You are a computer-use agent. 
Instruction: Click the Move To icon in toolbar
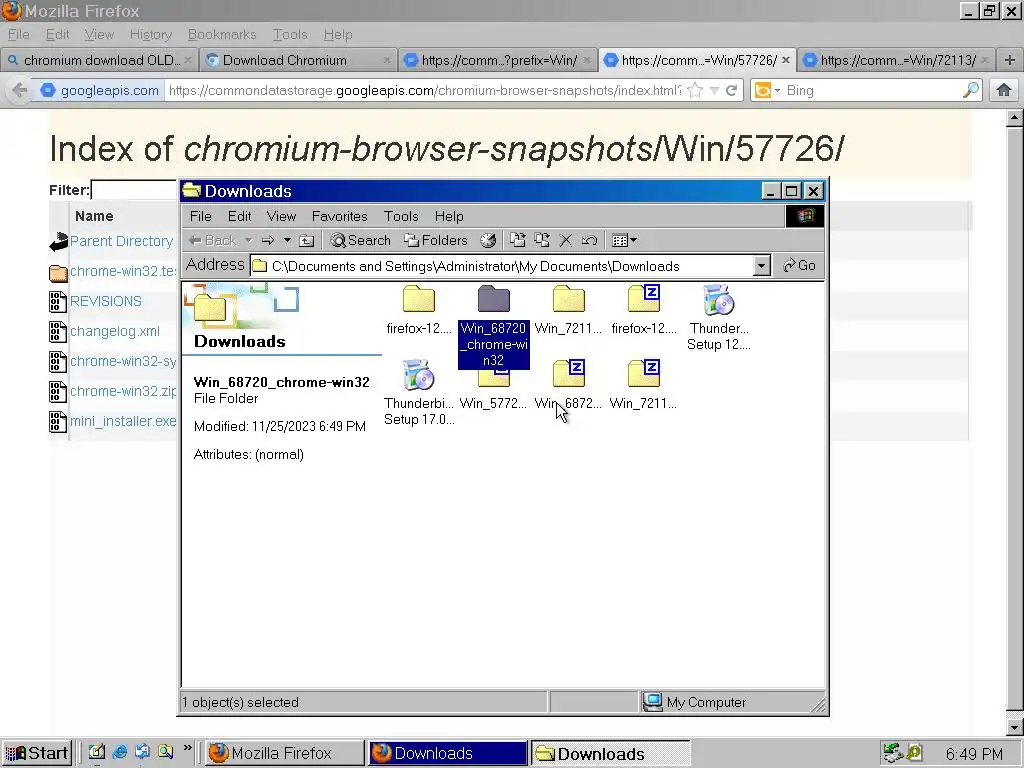point(517,240)
